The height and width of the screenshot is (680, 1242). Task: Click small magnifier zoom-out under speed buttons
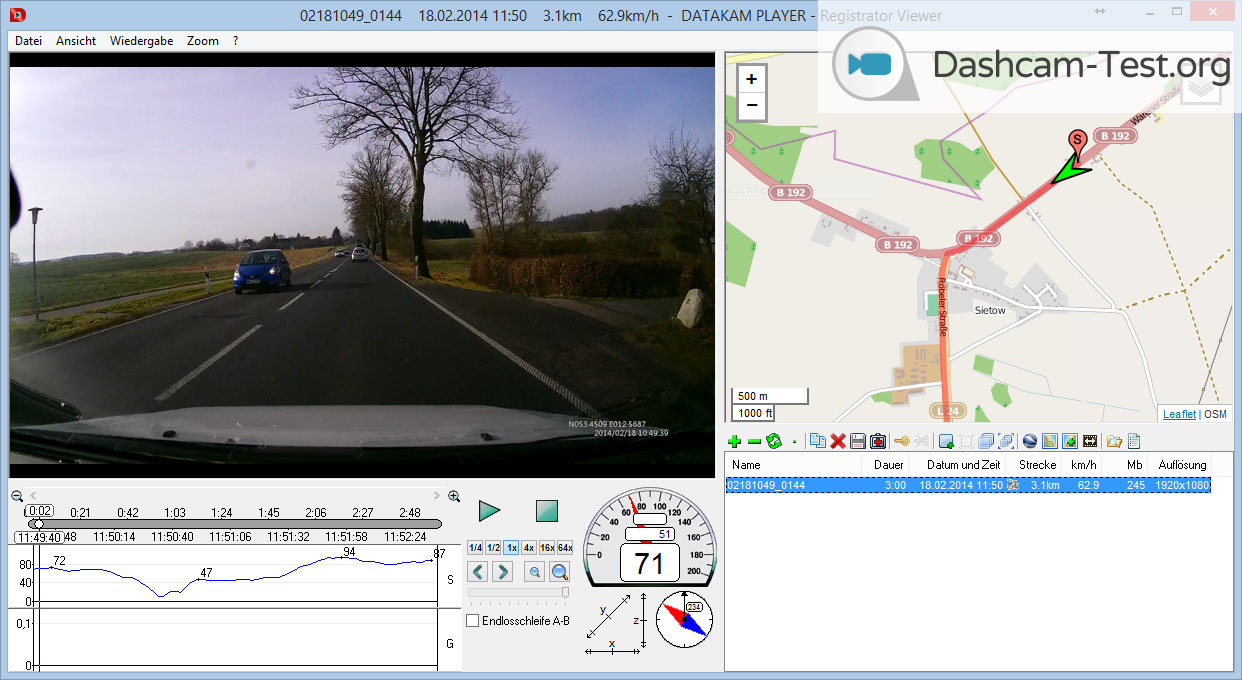click(535, 572)
